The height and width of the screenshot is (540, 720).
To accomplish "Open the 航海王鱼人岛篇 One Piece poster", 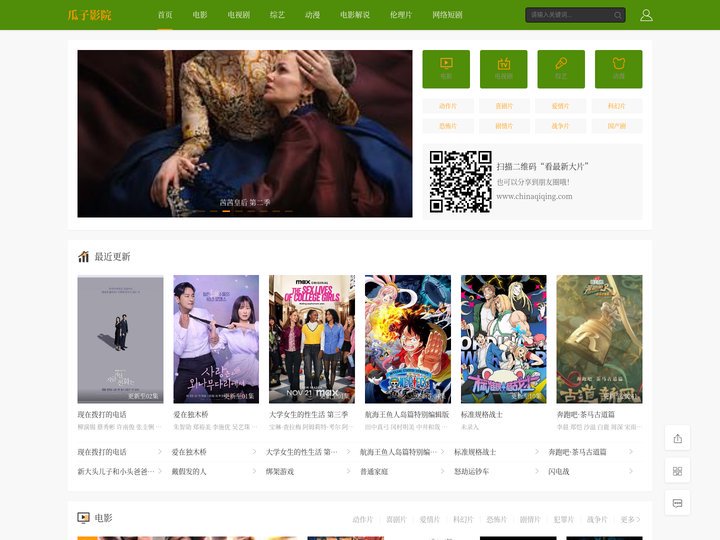I will coord(408,339).
